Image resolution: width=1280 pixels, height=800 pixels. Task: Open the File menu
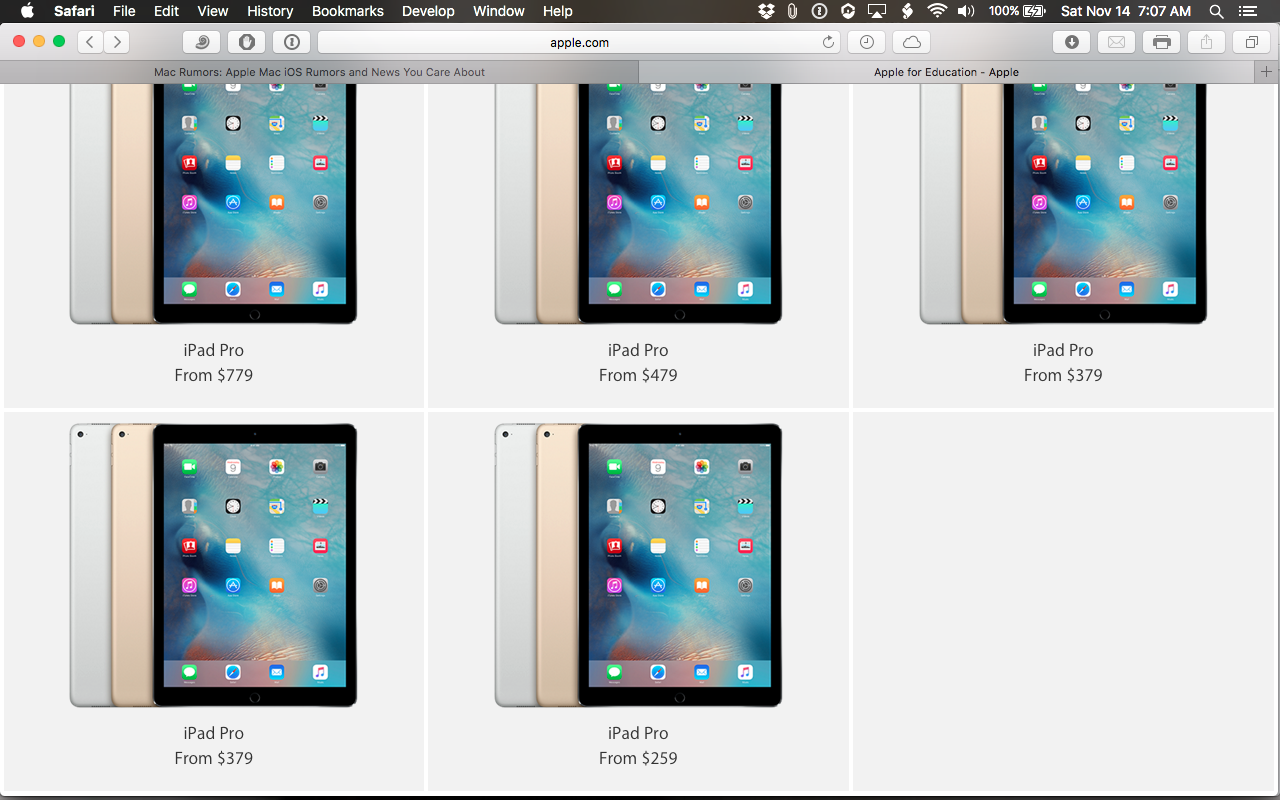point(124,11)
